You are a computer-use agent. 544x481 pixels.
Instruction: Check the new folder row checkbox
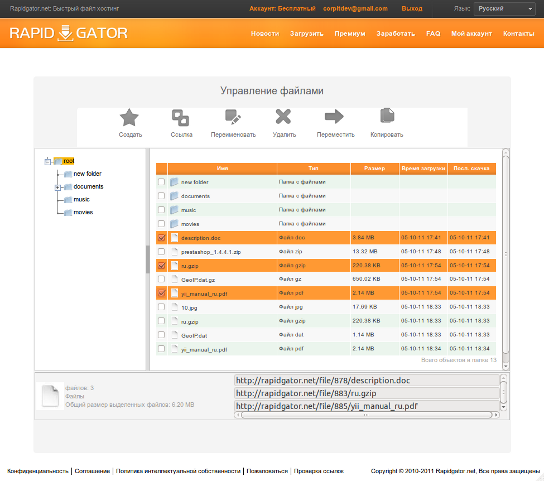(161, 182)
